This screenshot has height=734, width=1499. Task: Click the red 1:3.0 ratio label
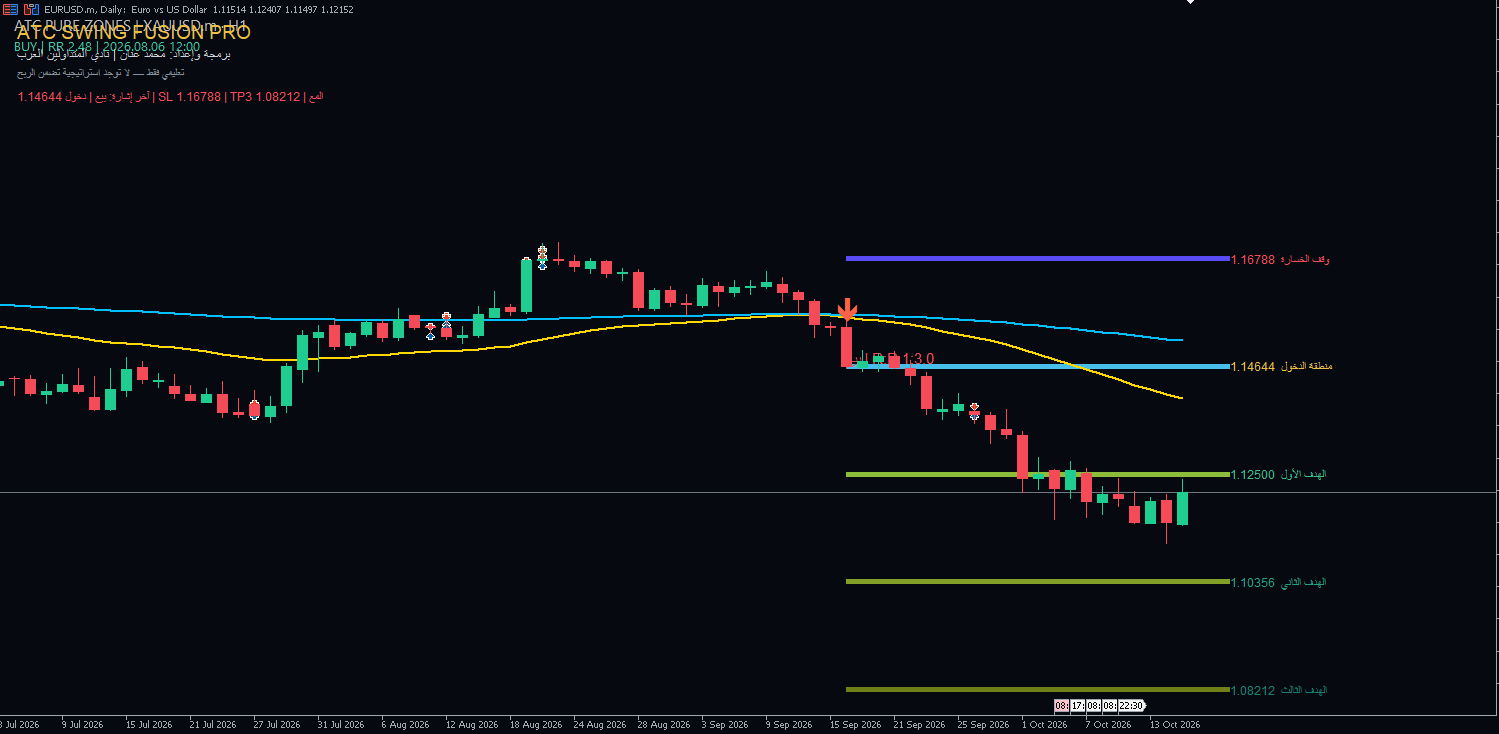(x=918, y=359)
